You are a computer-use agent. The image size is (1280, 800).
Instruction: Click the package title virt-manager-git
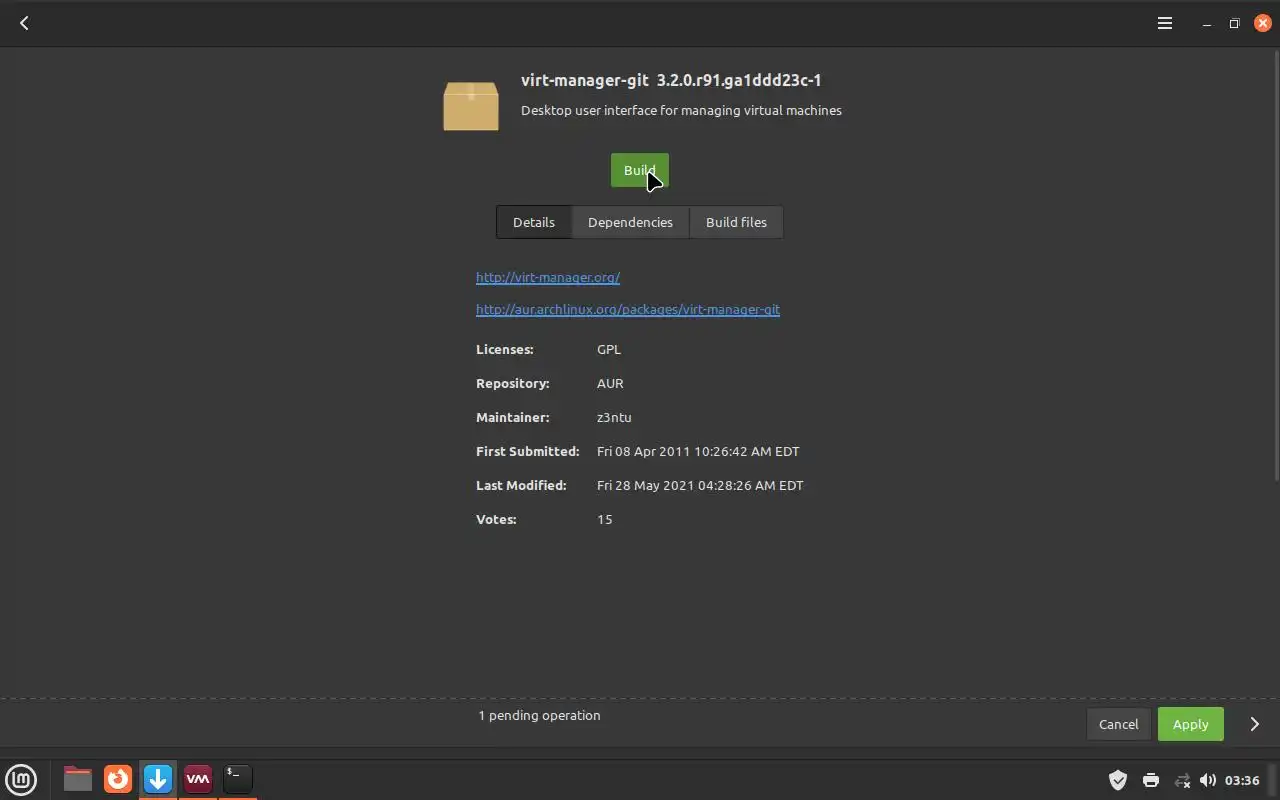tap(585, 80)
